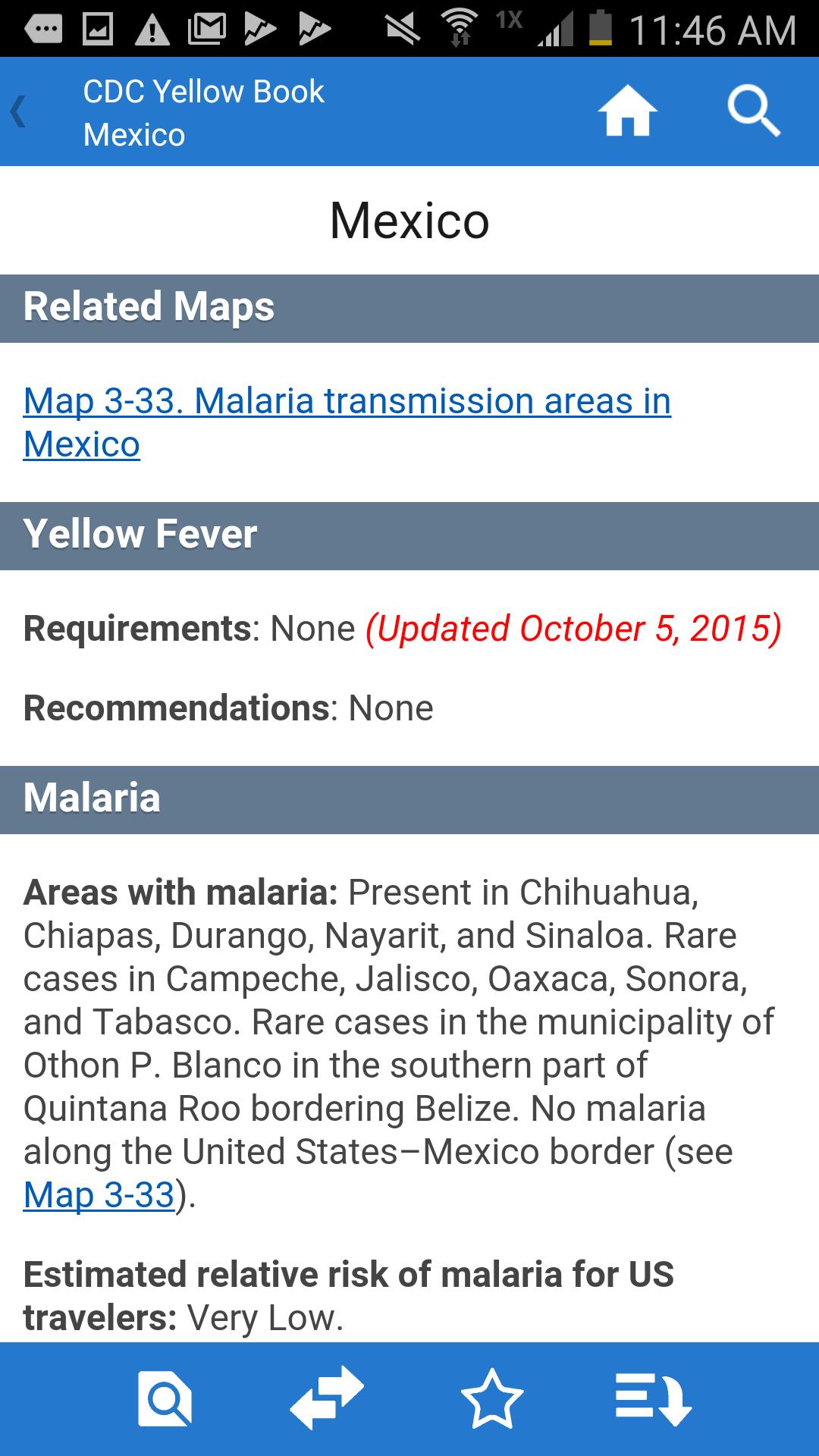The width and height of the screenshot is (819, 1456).
Task: Tap the Mexico breadcrumb in header
Action: [134, 135]
